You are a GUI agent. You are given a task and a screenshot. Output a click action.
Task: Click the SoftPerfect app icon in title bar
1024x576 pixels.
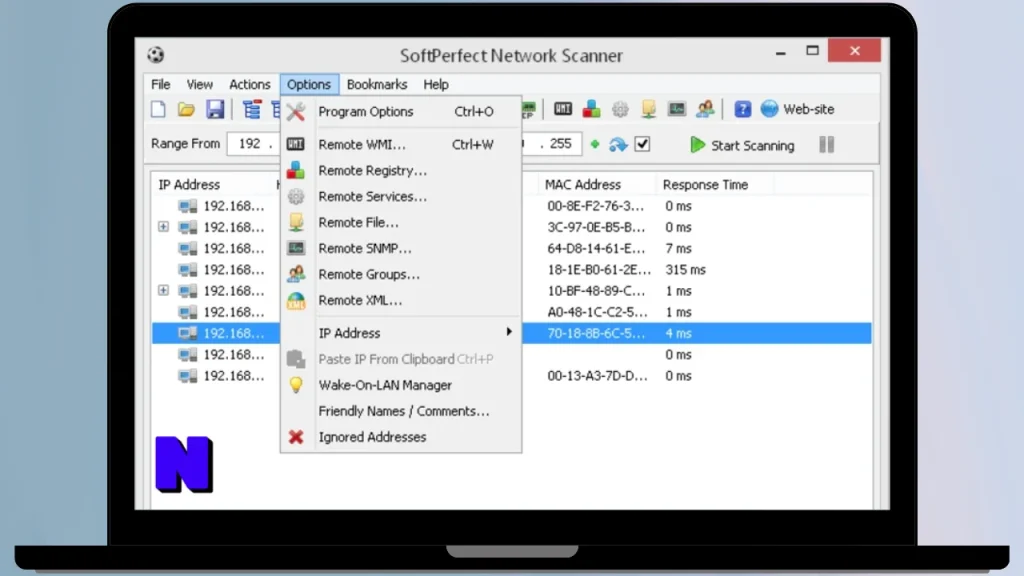coord(155,55)
